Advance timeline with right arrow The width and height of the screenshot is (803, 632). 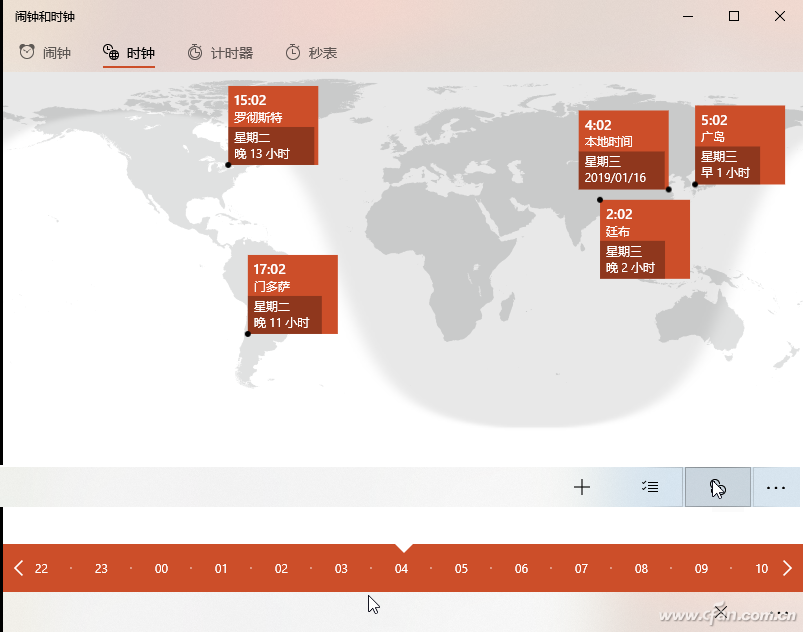pyautogui.click(x=787, y=568)
